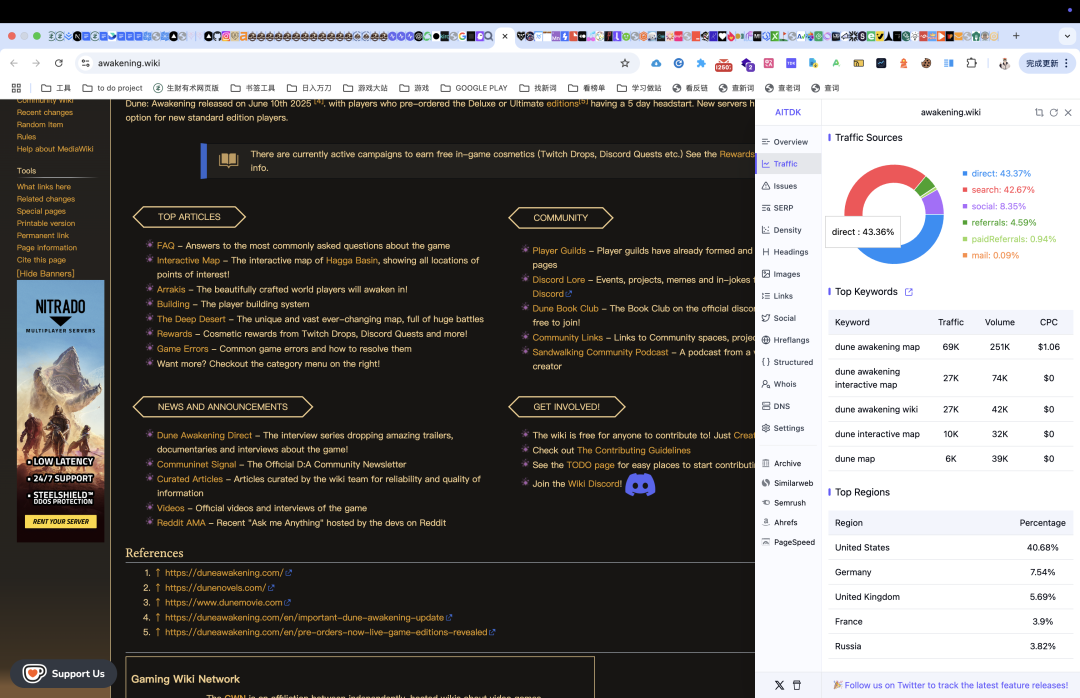The width and height of the screenshot is (1080, 698).
Task: Reload the page with browser refresh button
Action: (x=59, y=63)
